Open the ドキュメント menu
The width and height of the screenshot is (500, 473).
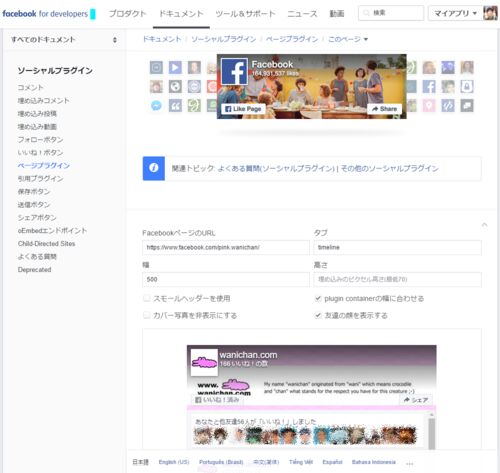181,14
